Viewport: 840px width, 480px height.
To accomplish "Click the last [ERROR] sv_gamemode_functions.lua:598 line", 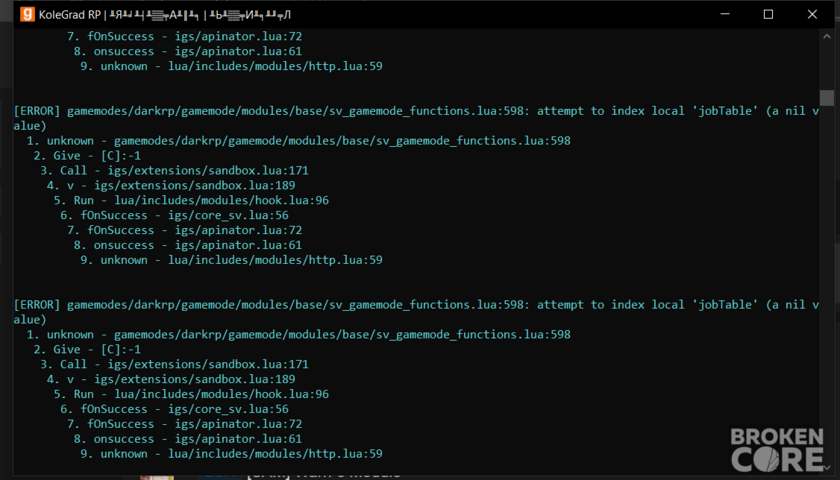I will [416, 312].
